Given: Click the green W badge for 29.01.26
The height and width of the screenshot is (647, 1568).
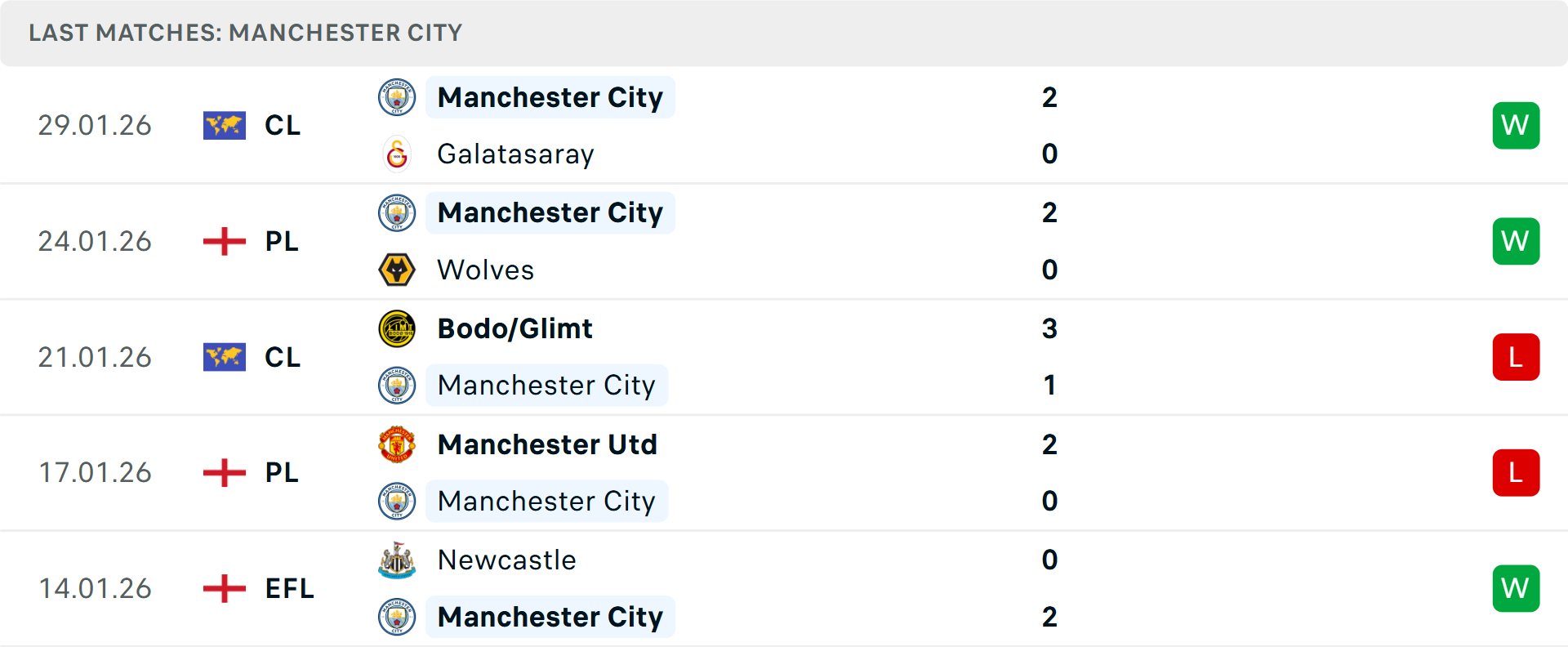Looking at the screenshot, I should coord(1516,125).
